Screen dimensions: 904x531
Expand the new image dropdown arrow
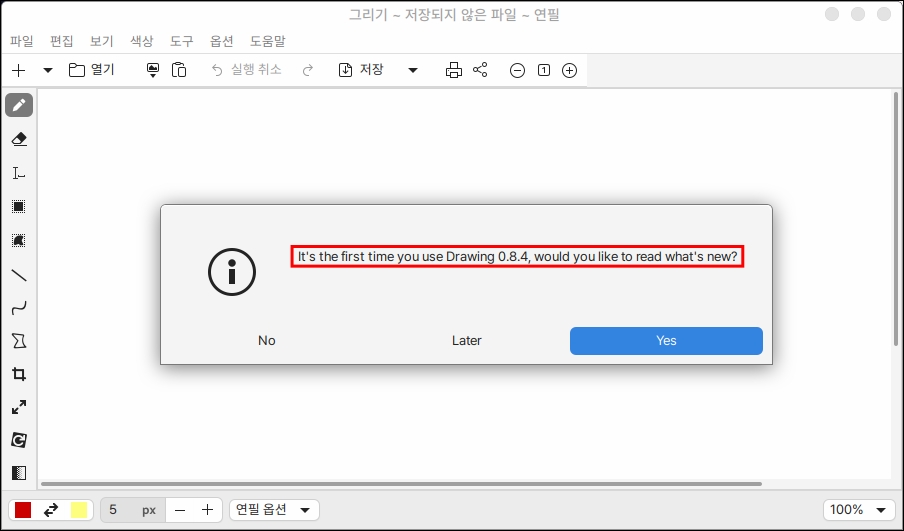coord(48,70)
